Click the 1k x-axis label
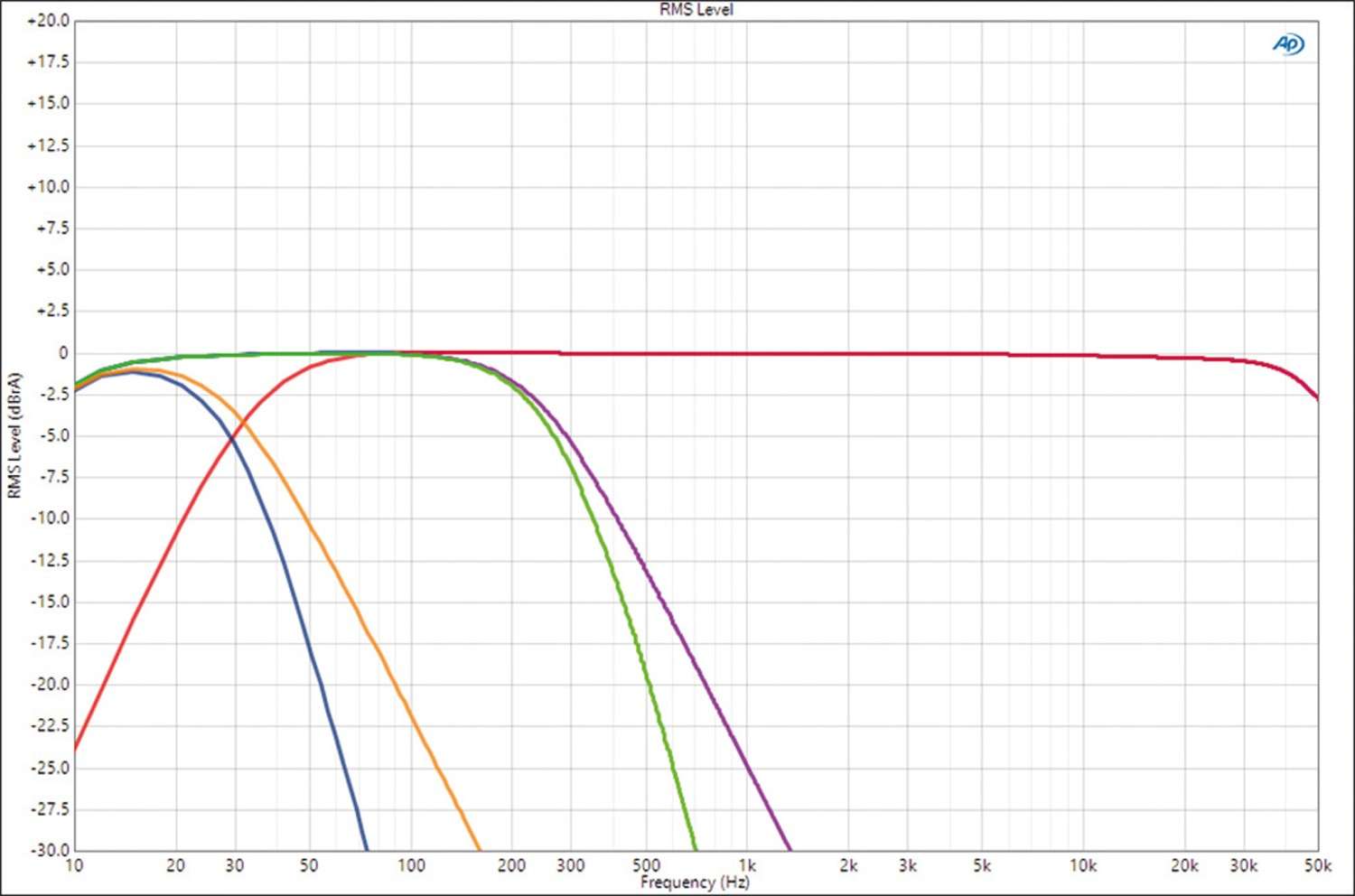1355x896 pixels. coord(747,865)
